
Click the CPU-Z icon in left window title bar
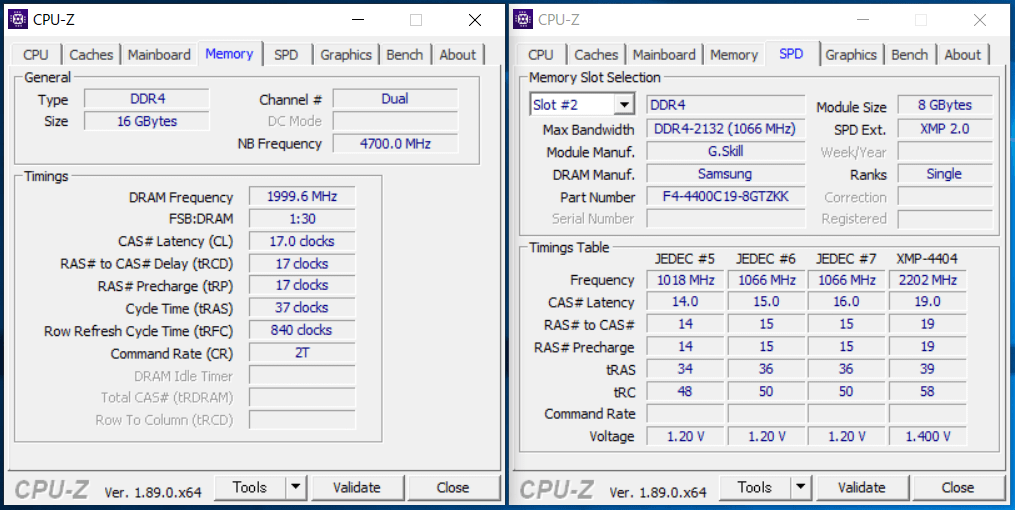(18, 19)
